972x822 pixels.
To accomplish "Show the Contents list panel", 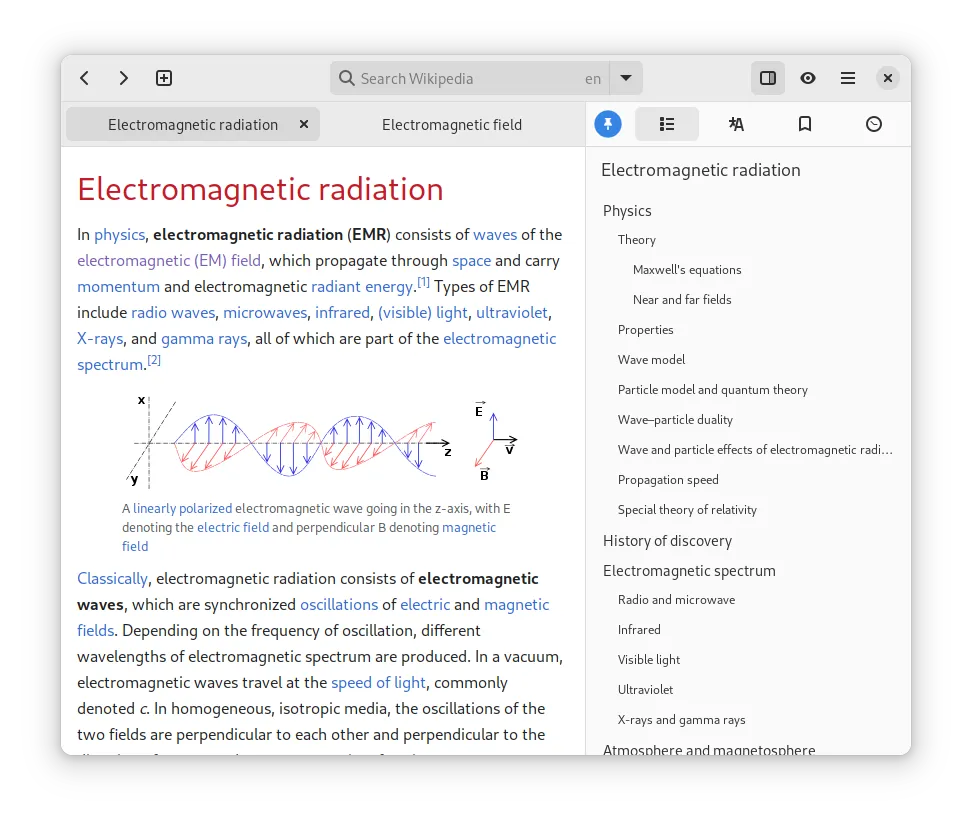I will (x=667, y=124).
